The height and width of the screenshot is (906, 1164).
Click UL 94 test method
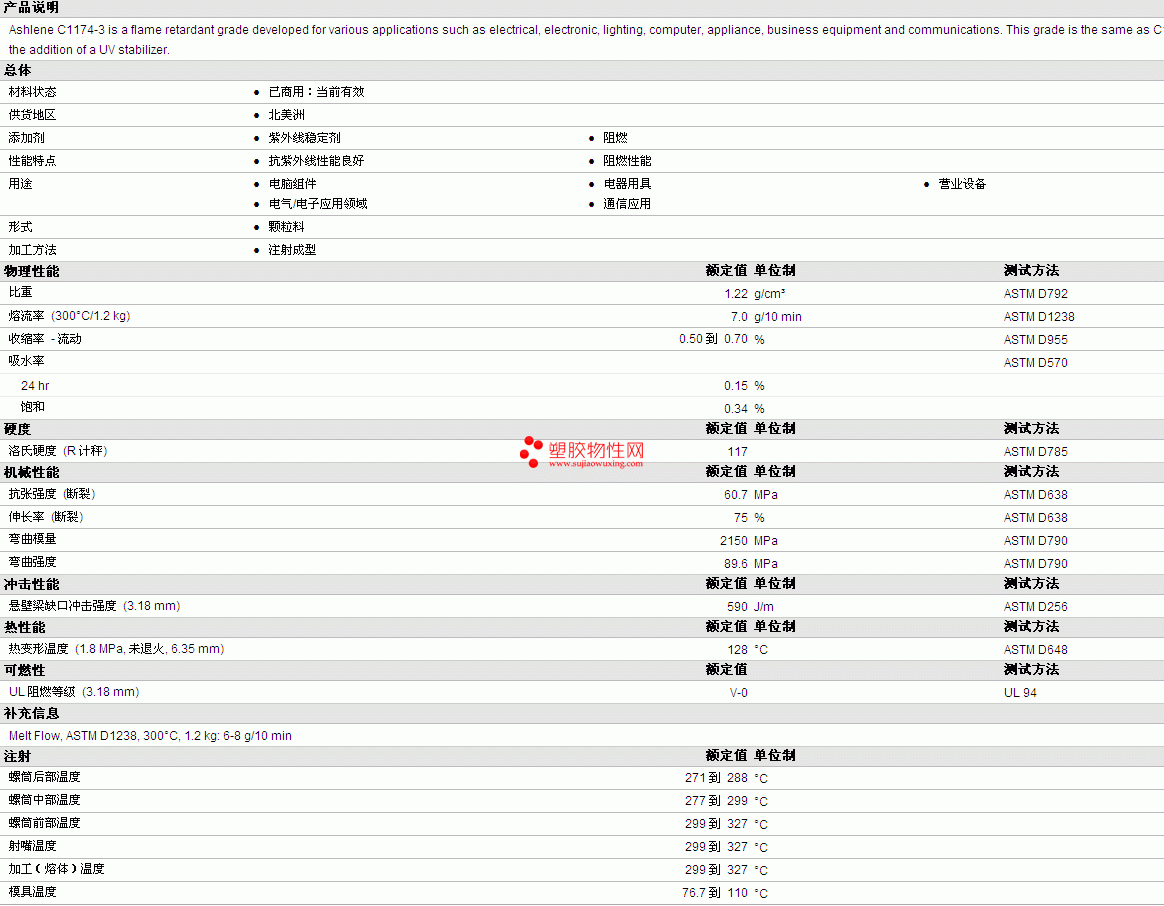(x=1020, y=693)
